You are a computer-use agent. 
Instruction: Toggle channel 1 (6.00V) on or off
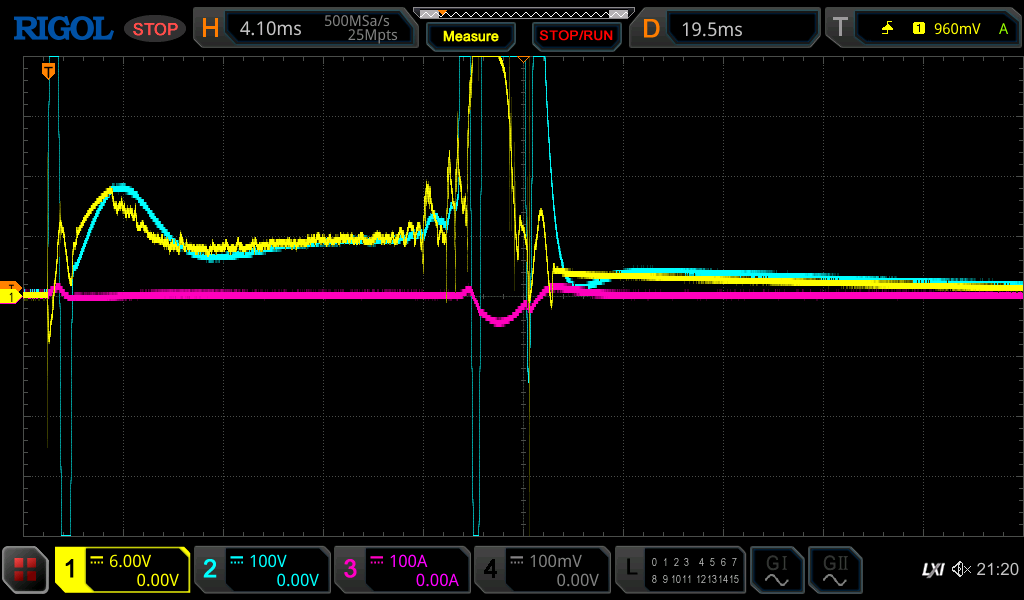coord(122,570)
